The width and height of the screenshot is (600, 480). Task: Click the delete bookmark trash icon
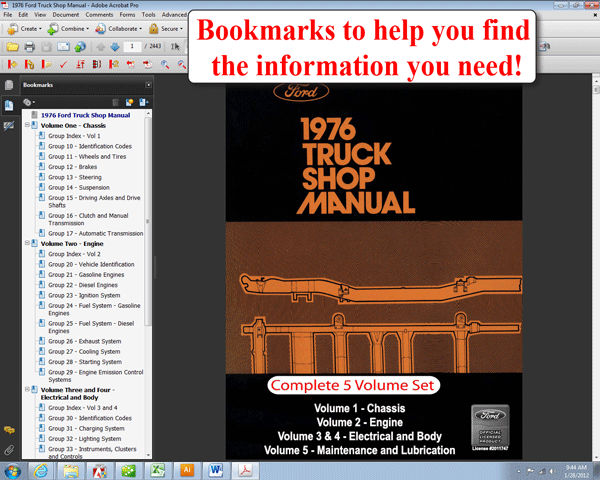click(x=116, y=102)
